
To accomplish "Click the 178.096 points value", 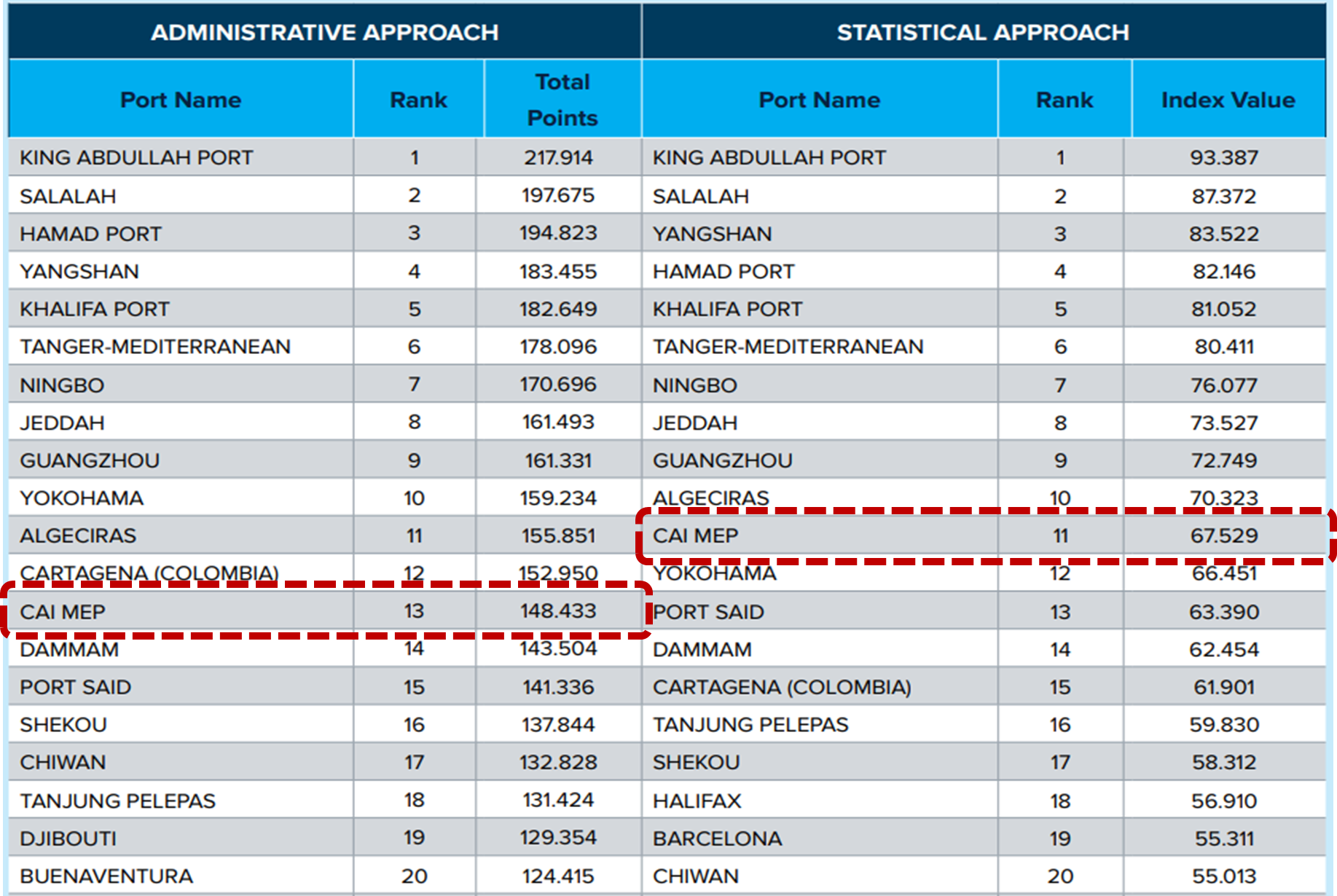I will [x=558, y=347].
